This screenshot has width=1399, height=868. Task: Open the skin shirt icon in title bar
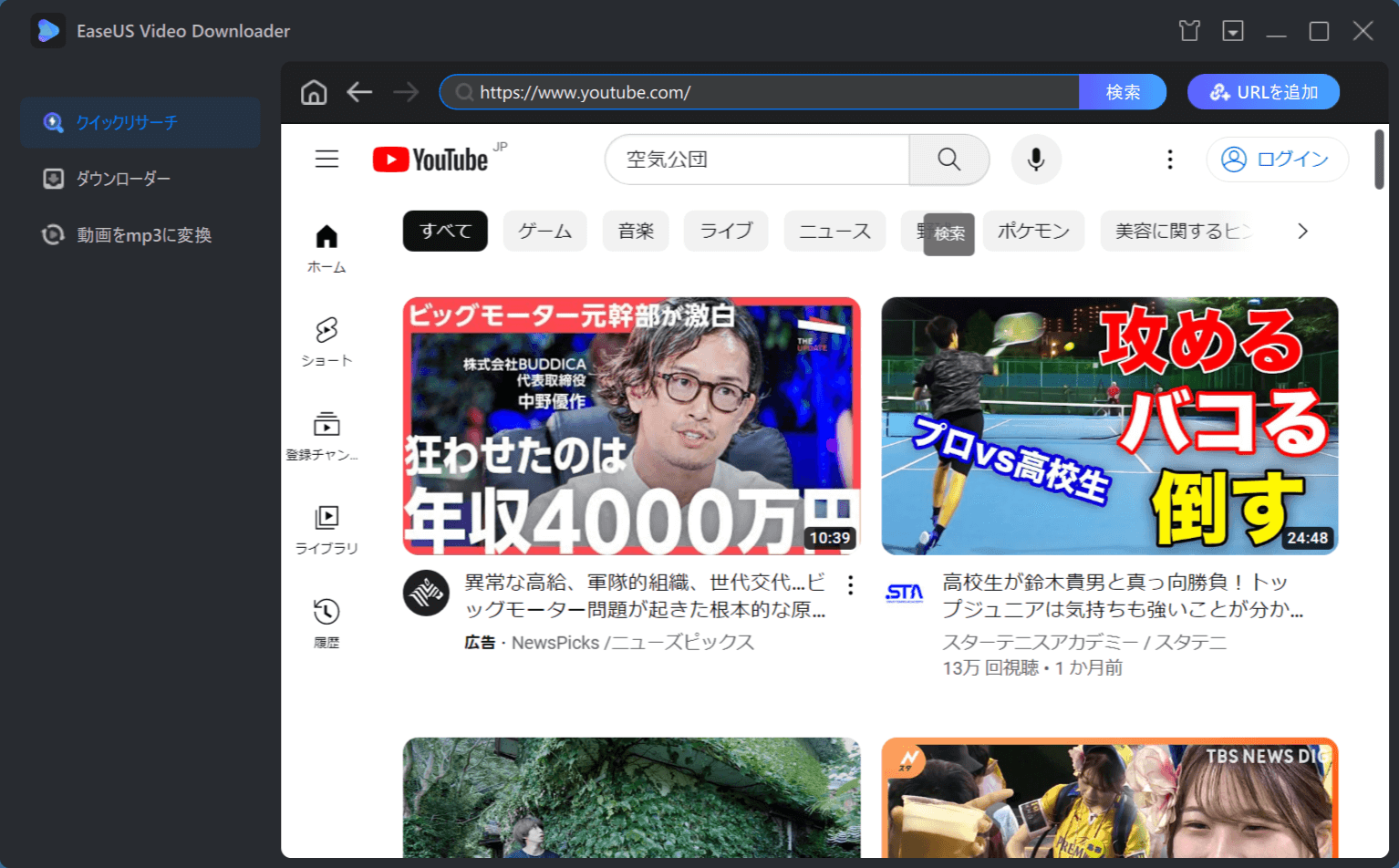tap(1189, 31)
